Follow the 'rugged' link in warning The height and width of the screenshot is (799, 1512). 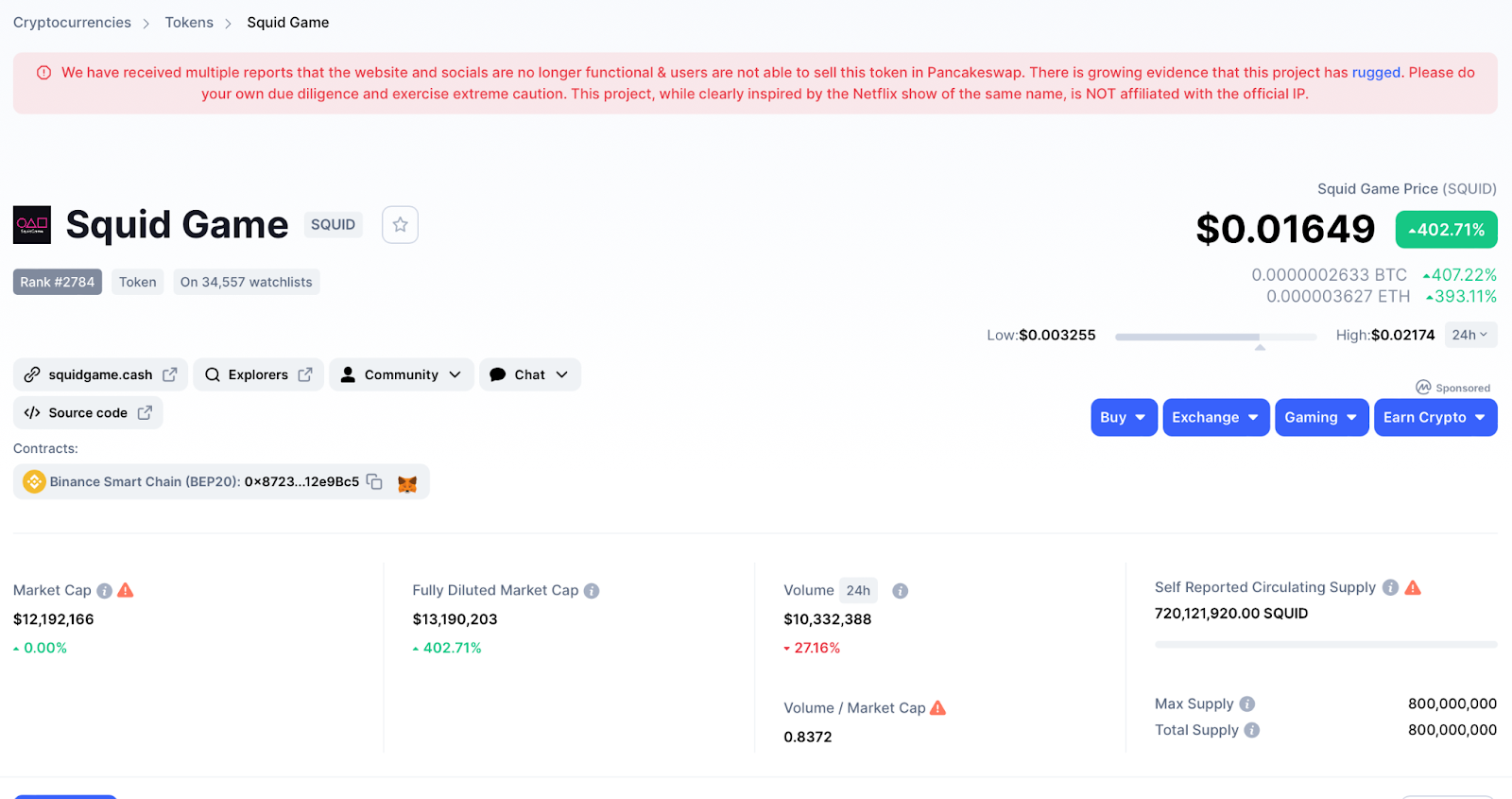(x=1376, y=73)
